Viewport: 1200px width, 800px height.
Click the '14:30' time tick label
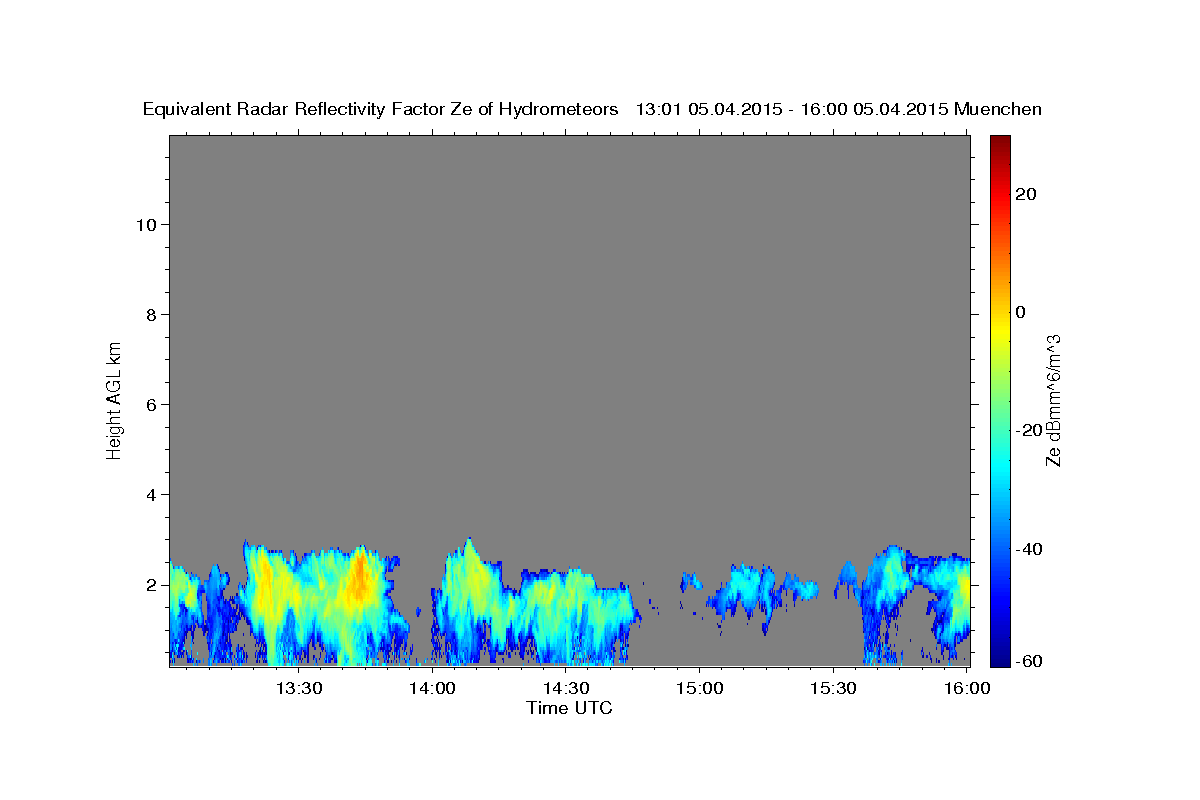tap(566, 688)
